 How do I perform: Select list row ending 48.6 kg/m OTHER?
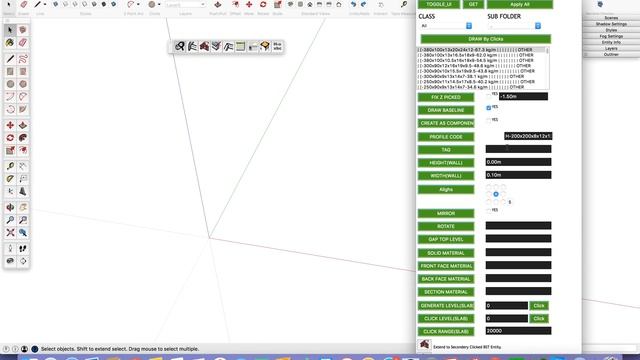(481, 66)
